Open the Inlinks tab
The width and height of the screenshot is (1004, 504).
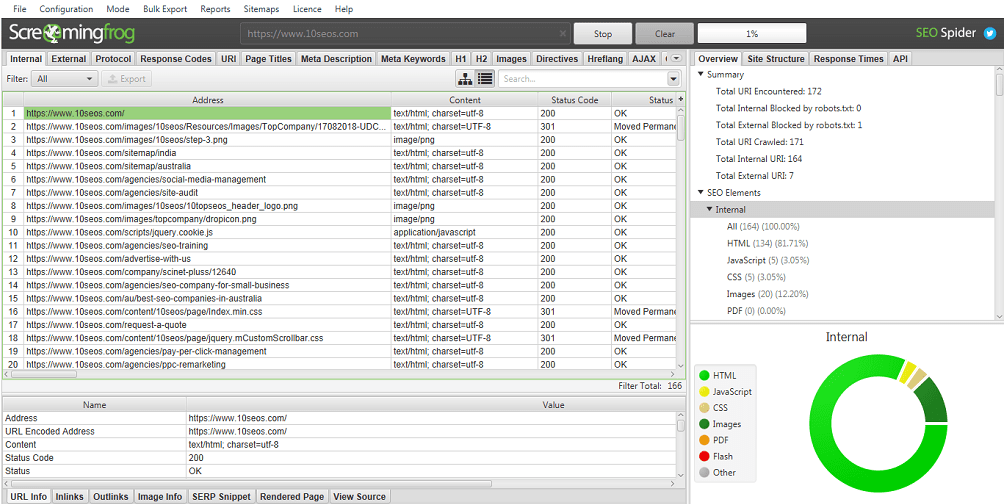coord(69,496)
